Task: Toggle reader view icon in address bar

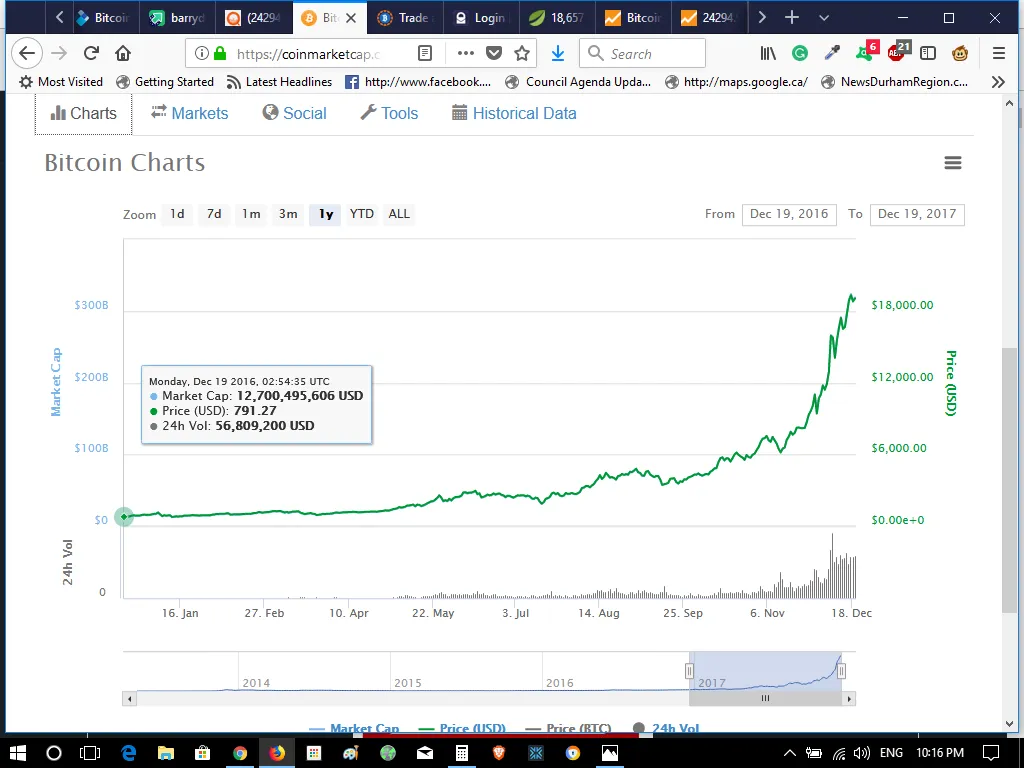Action: [x=424, y=54]
